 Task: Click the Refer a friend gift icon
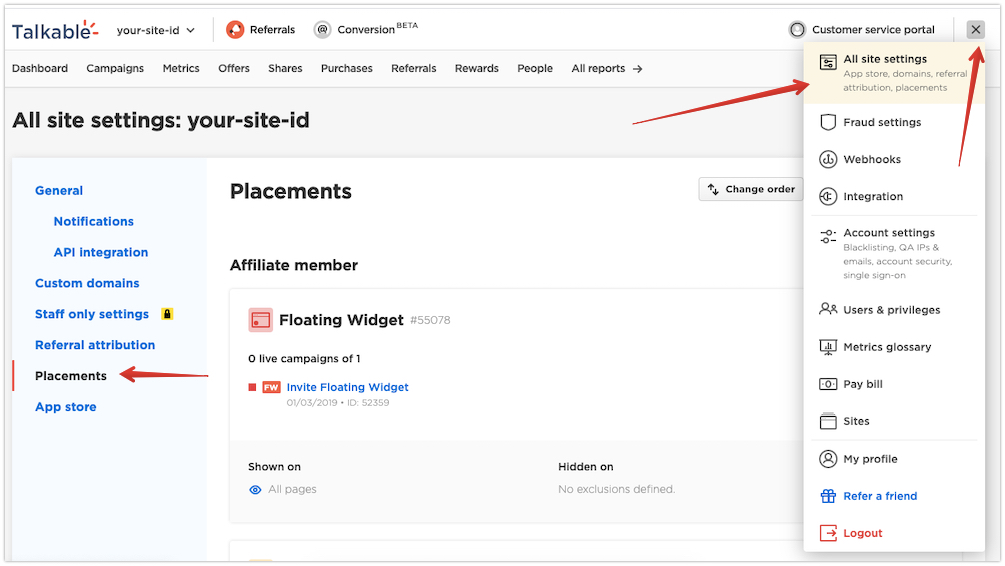click(828, 495)
